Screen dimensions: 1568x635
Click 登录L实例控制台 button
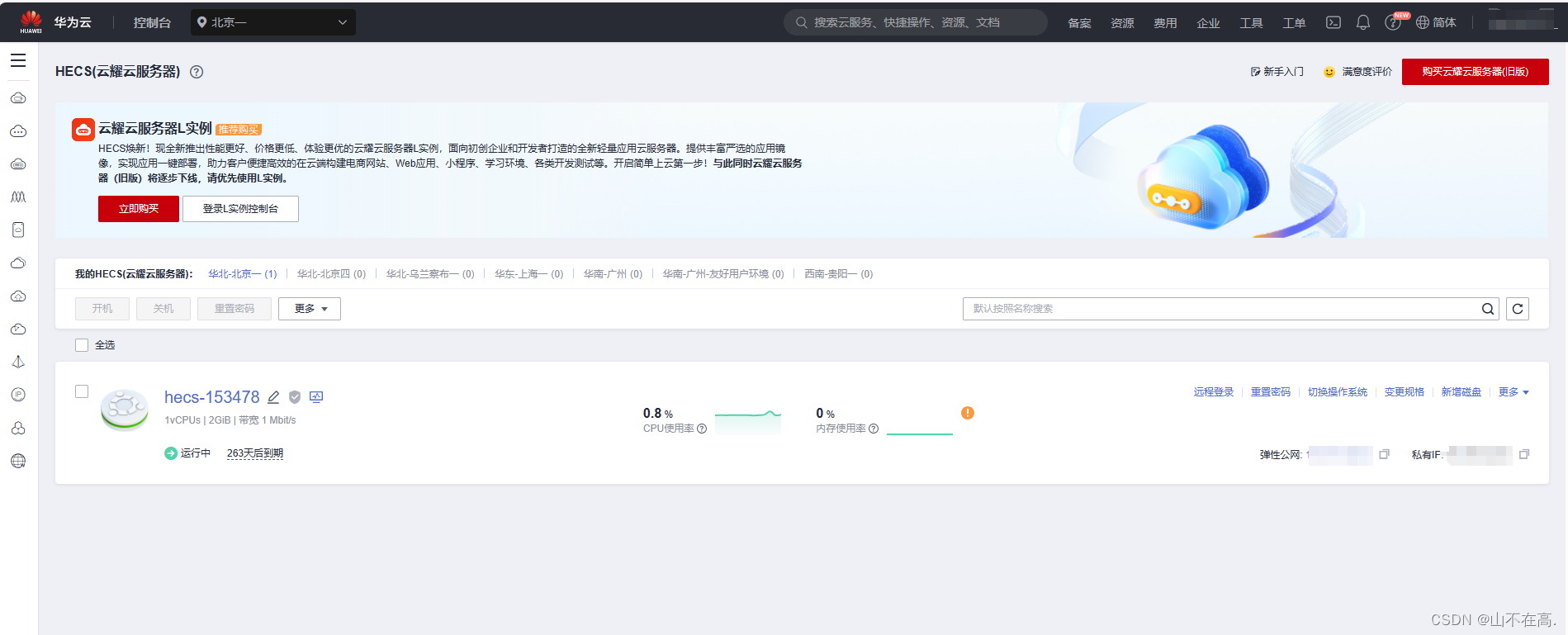click(x=240, y=209)
